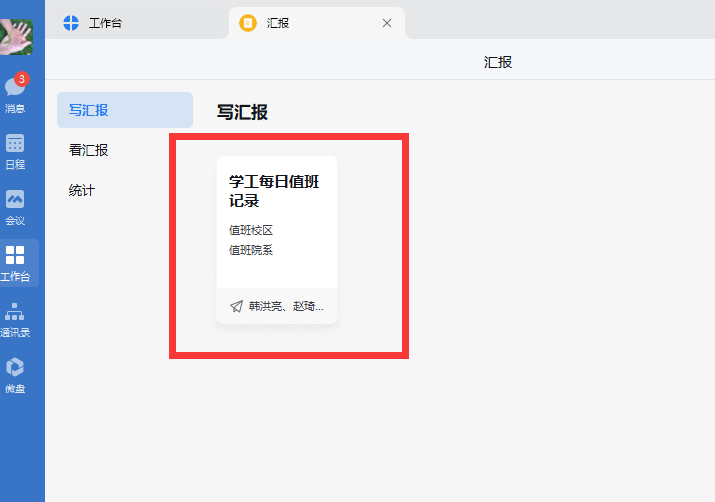
Task: Open the 消息 messages sidebar icon
Action: (x=15, y=94)
